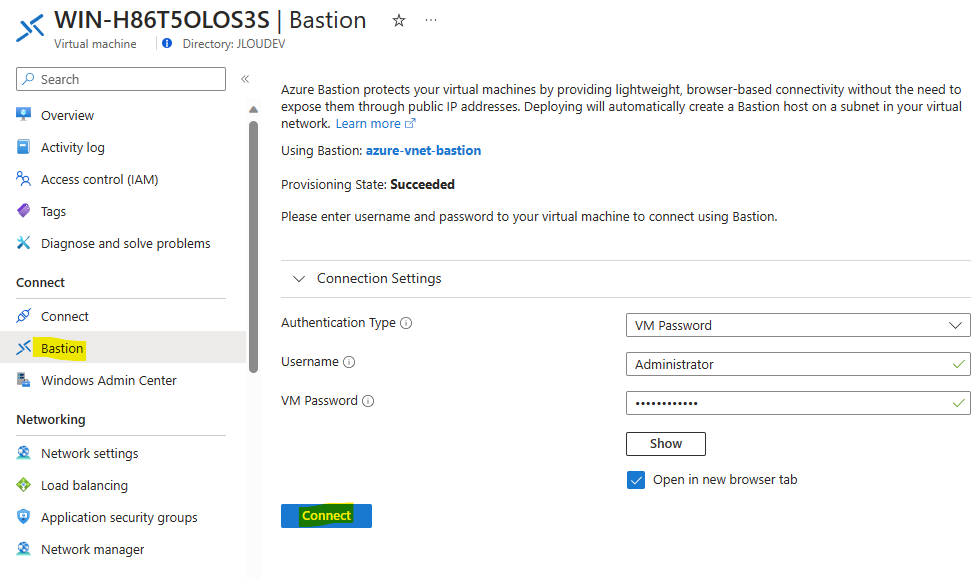
Task: Click the Diagnose wrench icon
Action: point(23,243)
